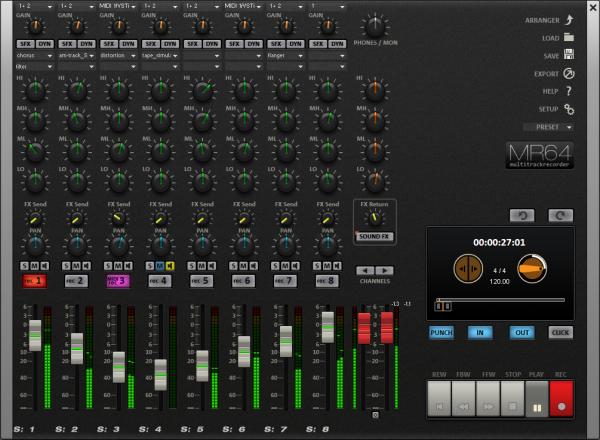
Task: Click the Load folder icon
Action: 568,37
